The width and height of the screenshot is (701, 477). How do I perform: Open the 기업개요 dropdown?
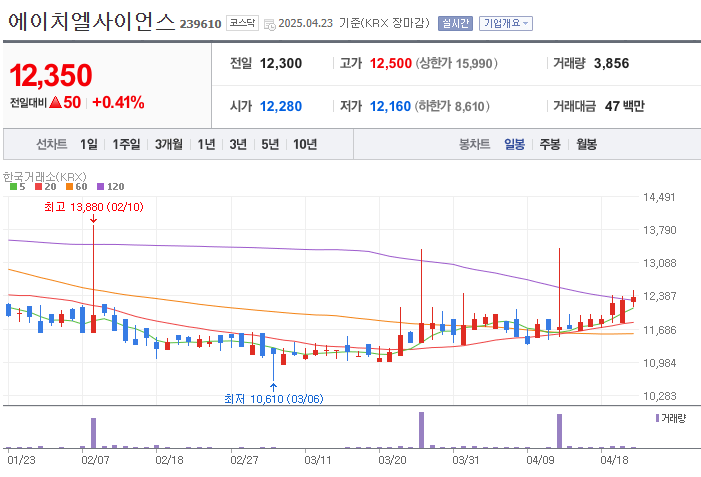(506, 23)
